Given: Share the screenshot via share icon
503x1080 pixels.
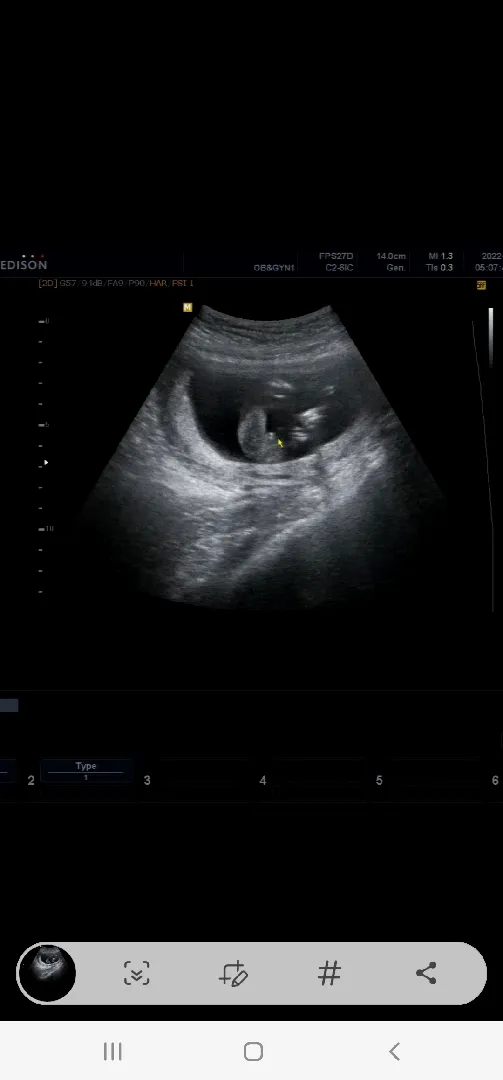Looking at the screenshot, I should pos(426,973).
